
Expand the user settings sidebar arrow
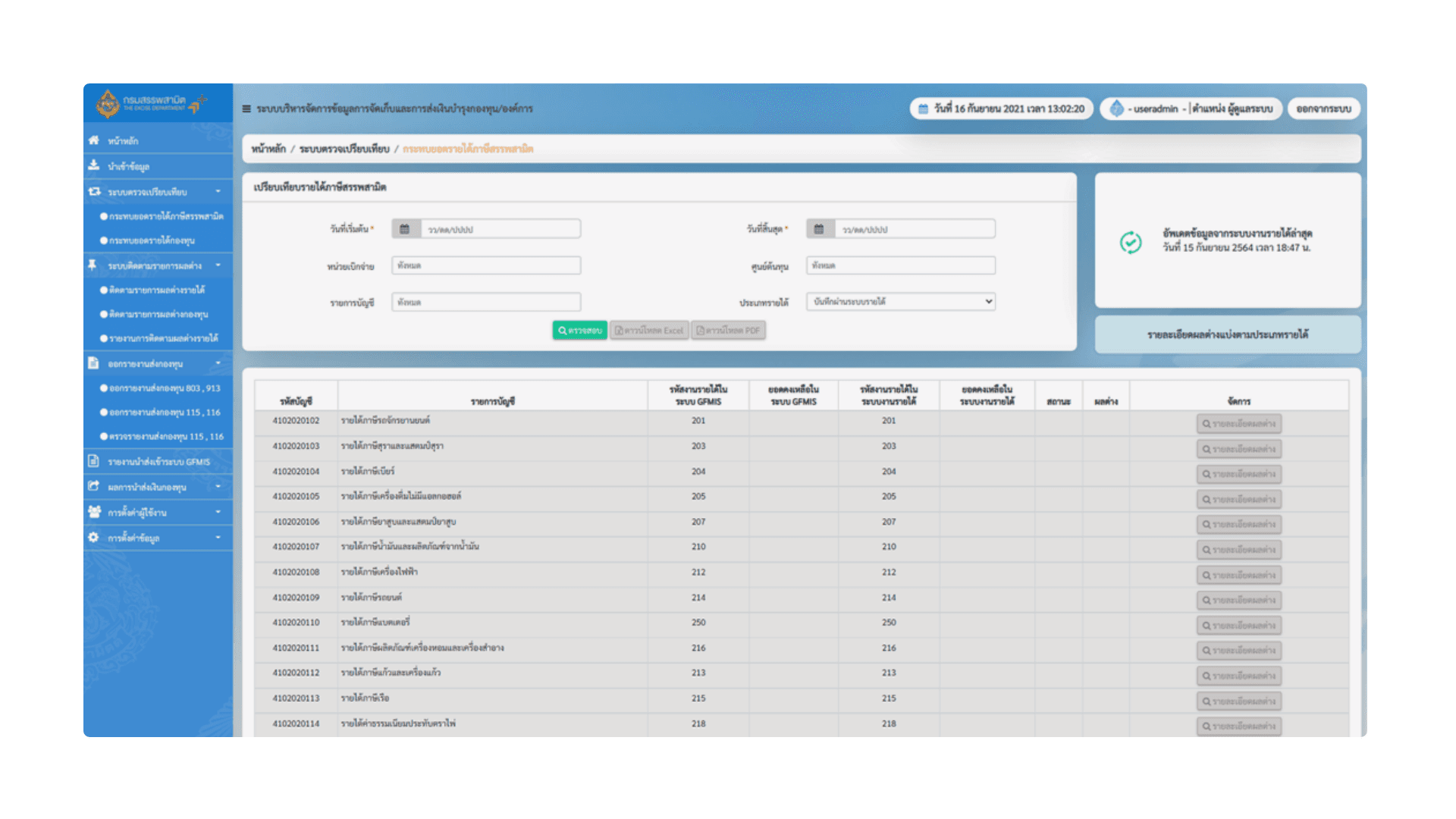click(x=218, y=513)
